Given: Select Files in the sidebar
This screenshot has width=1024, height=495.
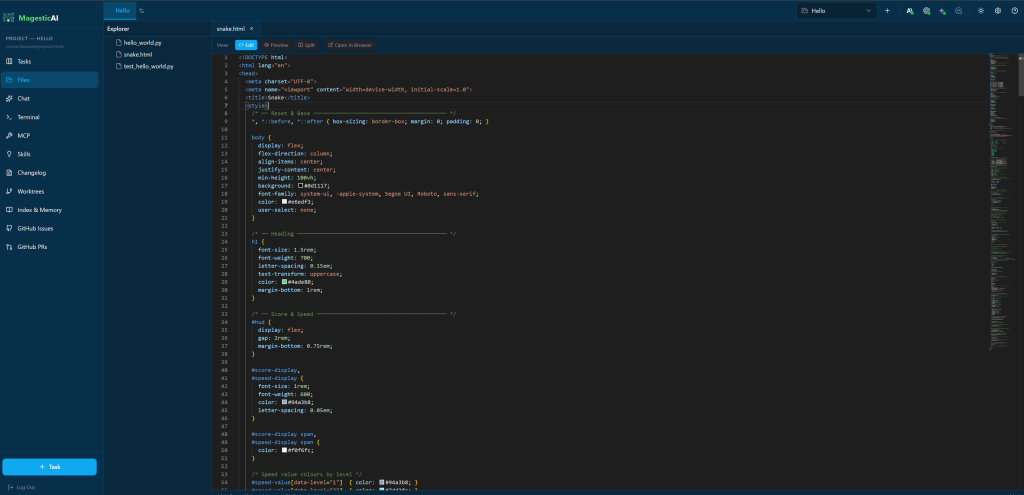Looking at the screenshot, I should 49,80.
